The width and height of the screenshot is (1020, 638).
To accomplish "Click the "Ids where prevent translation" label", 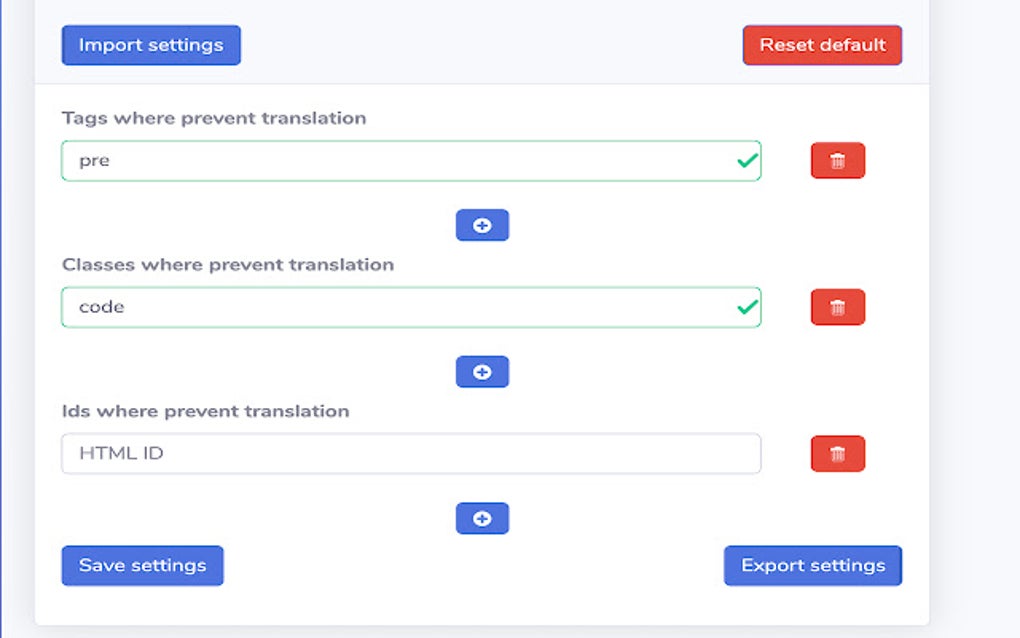I will (205, 410).
